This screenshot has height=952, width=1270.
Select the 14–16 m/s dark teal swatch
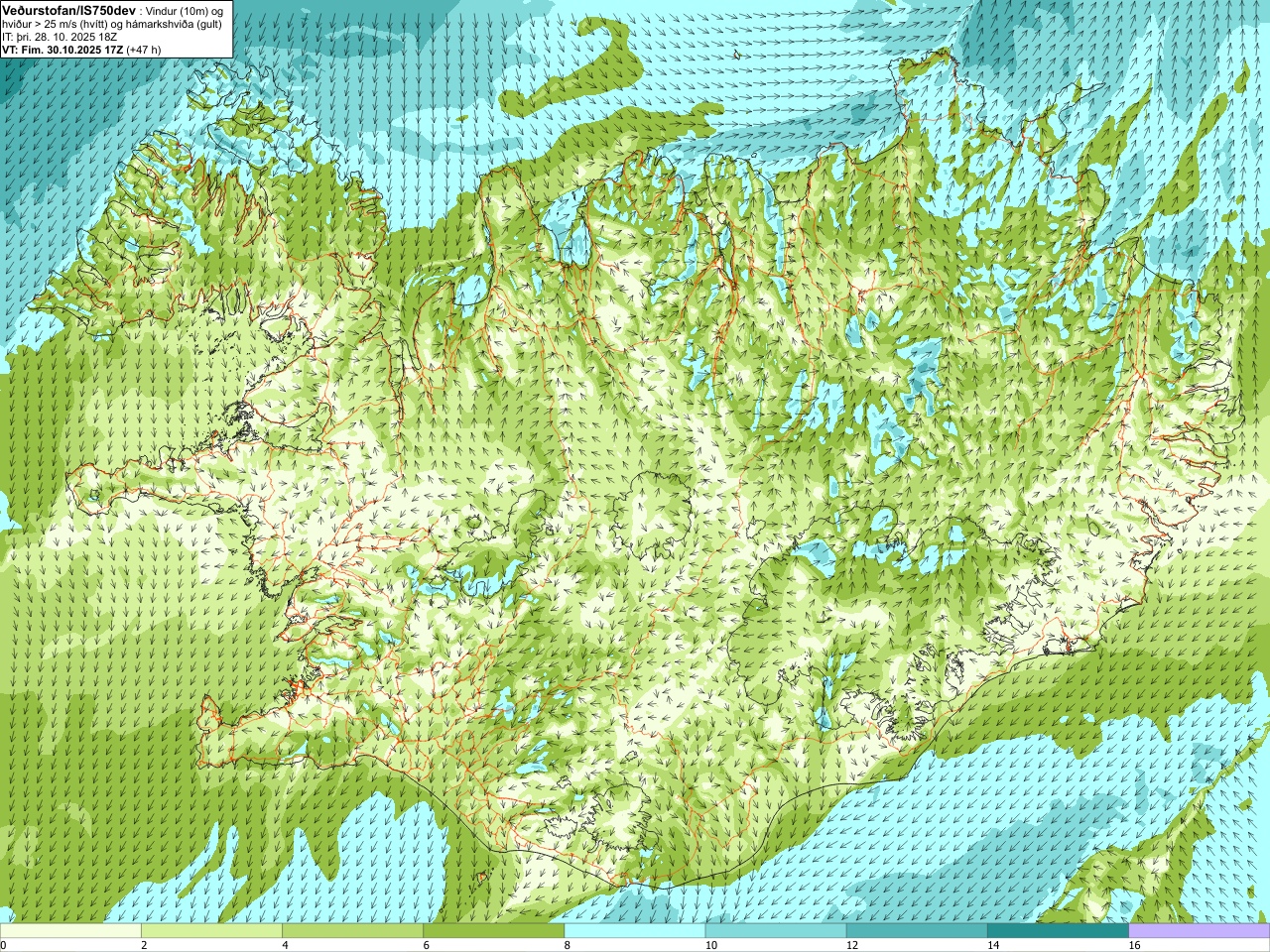1058,931
